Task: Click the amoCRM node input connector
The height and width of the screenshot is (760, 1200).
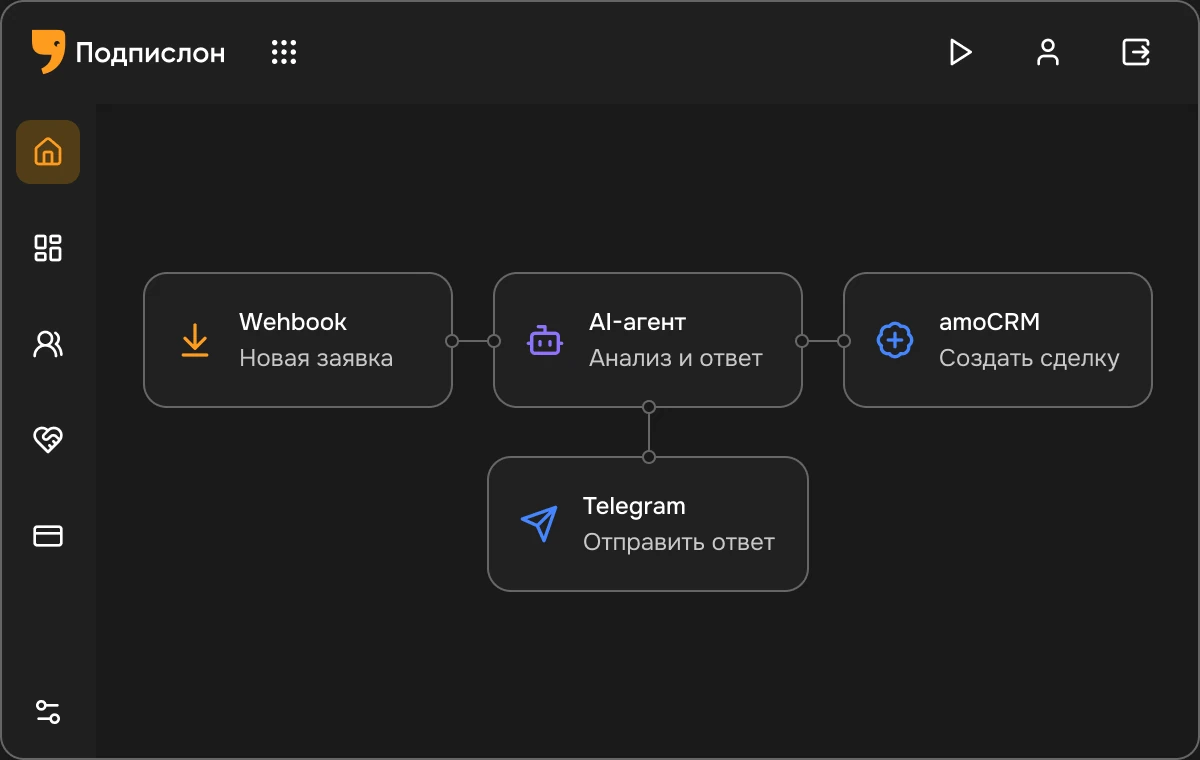Action: [844, 341]
